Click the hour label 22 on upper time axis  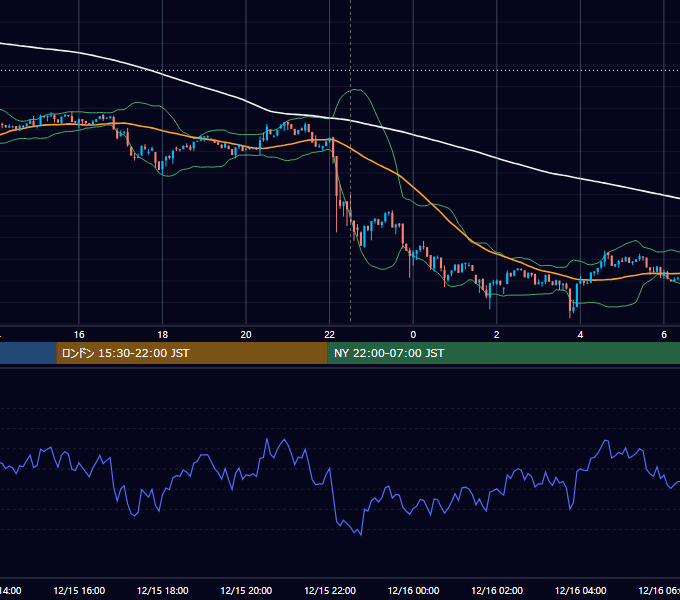point(330,335)
